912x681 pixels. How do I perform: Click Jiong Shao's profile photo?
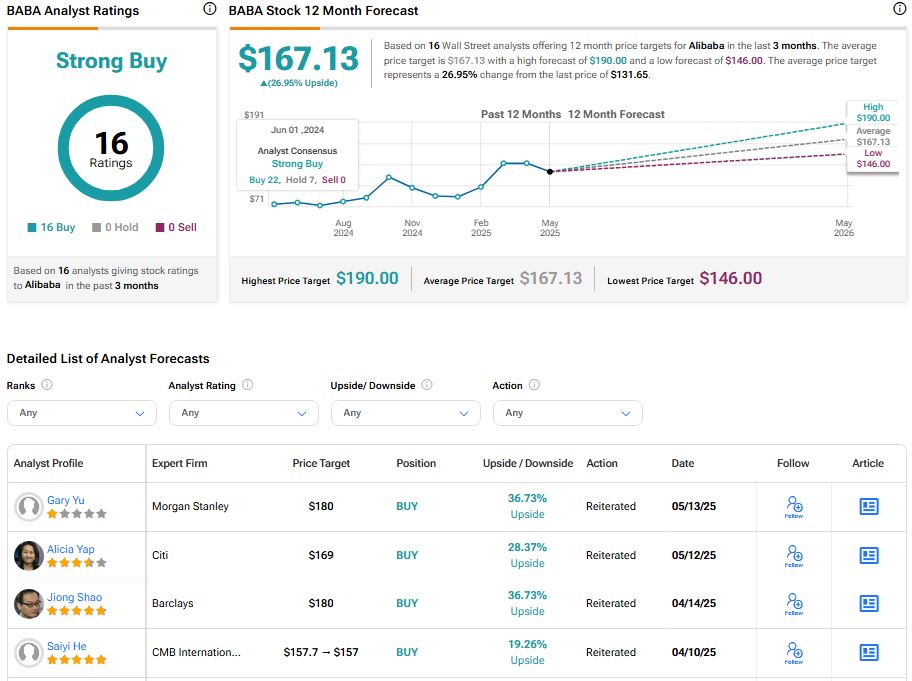(28, 604)
